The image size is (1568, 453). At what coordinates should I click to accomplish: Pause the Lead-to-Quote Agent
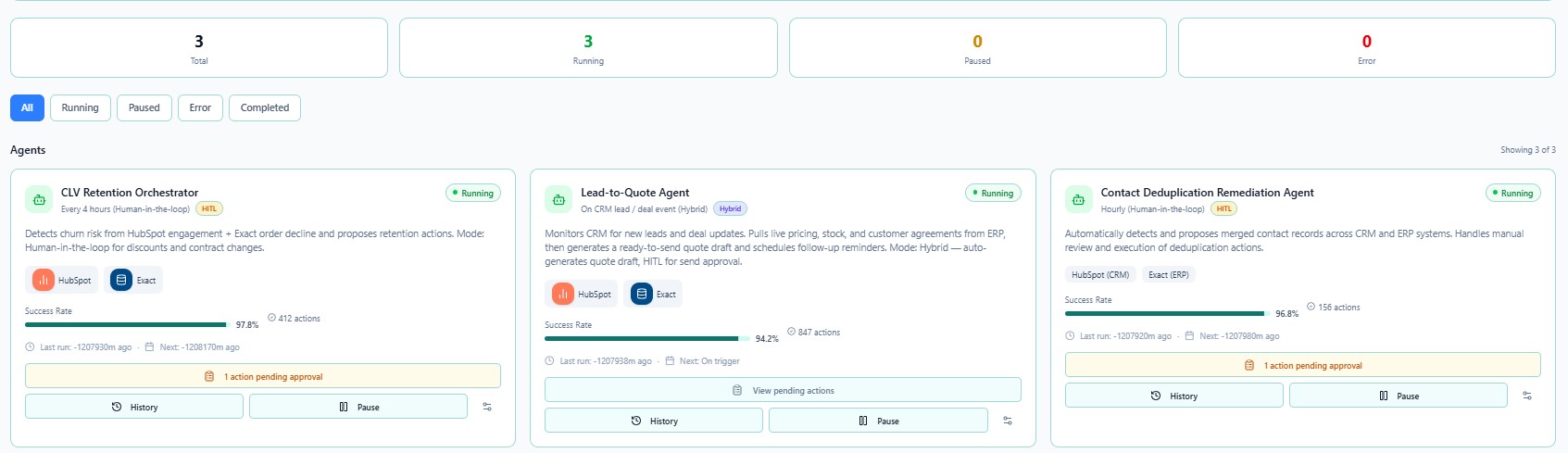[878, 421]
